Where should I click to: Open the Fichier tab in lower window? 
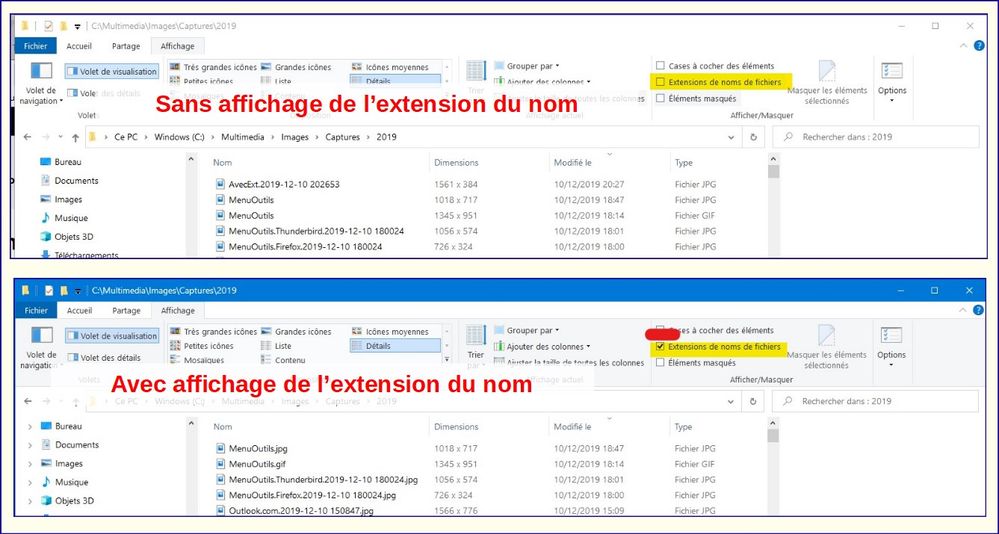pyautogui.click(x=36, y=310)
